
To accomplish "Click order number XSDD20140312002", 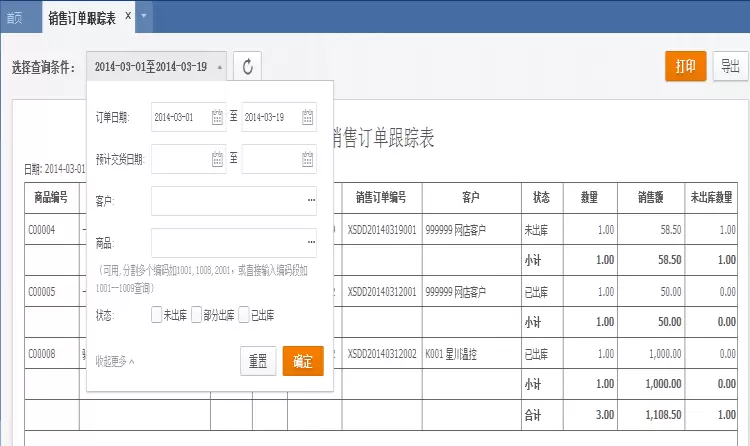I will (382, 354).
